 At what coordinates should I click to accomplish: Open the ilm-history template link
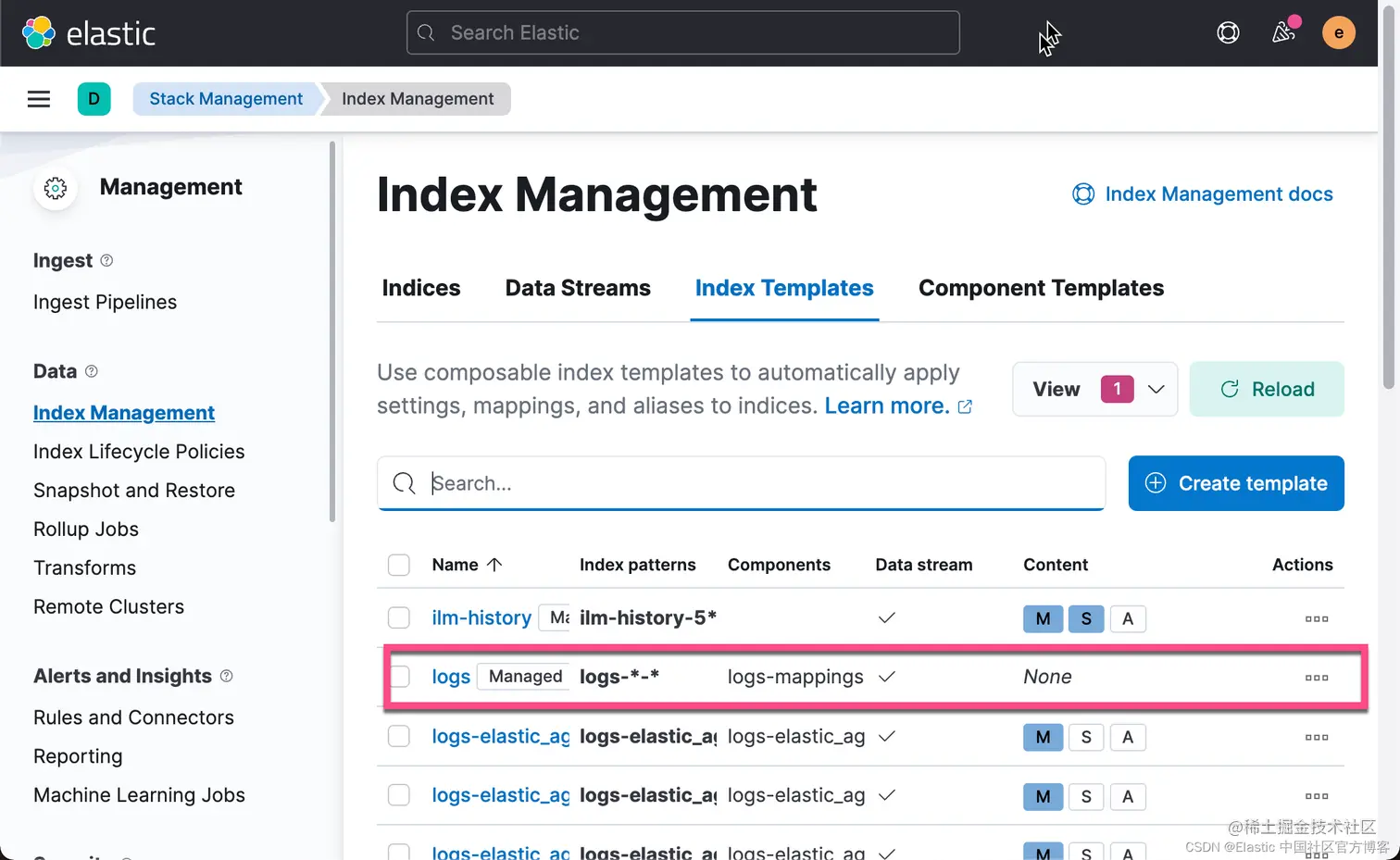pos(481,618)
